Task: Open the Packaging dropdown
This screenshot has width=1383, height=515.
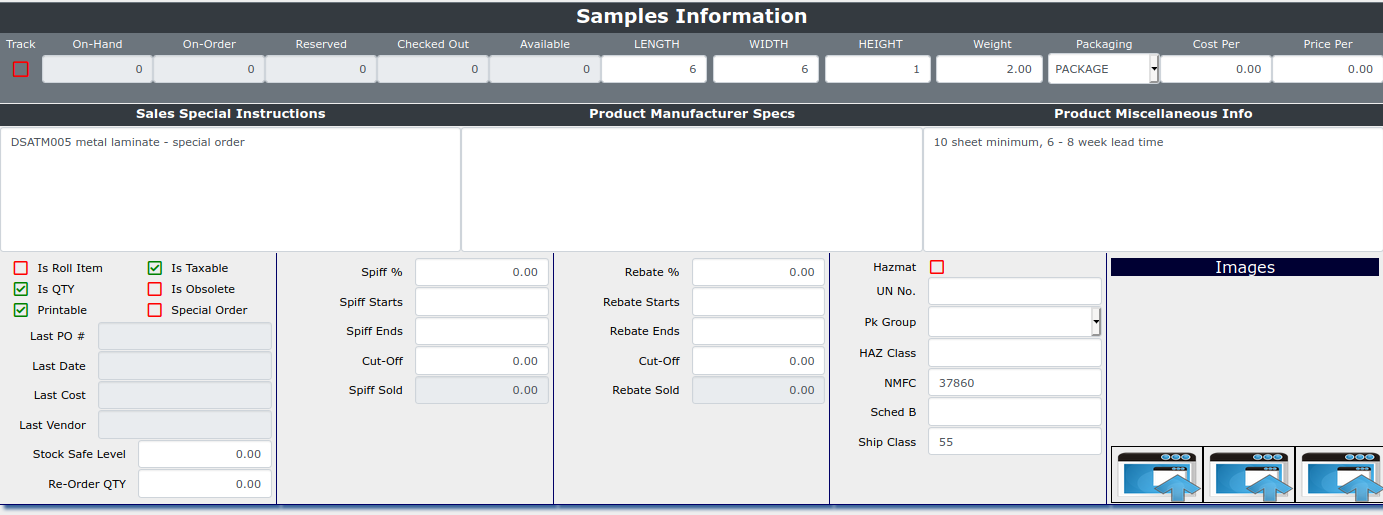Action: (x=1154, y=69)
